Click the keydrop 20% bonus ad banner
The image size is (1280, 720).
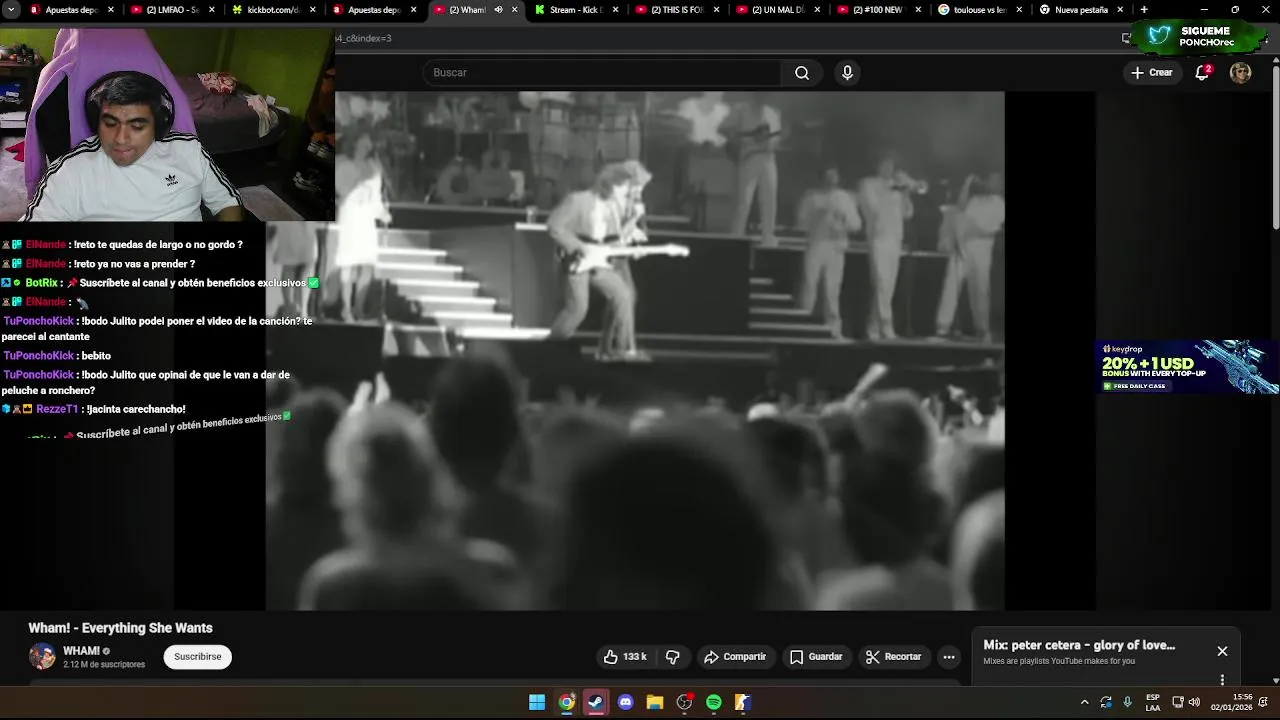pyautogui.click(x=1188, y=367)
